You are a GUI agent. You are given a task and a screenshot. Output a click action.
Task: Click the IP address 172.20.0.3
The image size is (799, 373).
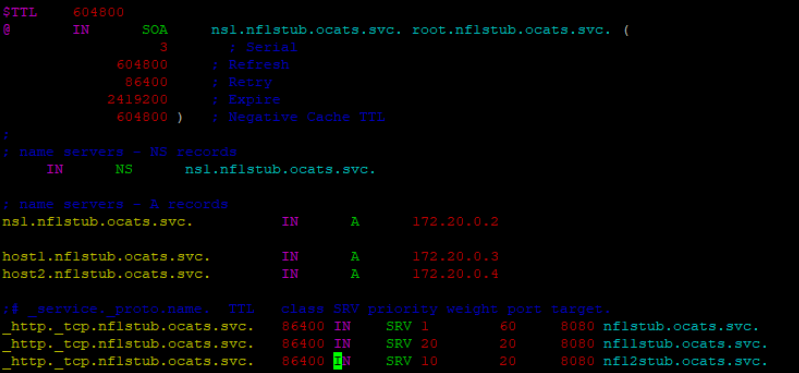pyautogui.click(x=455, y=256)
